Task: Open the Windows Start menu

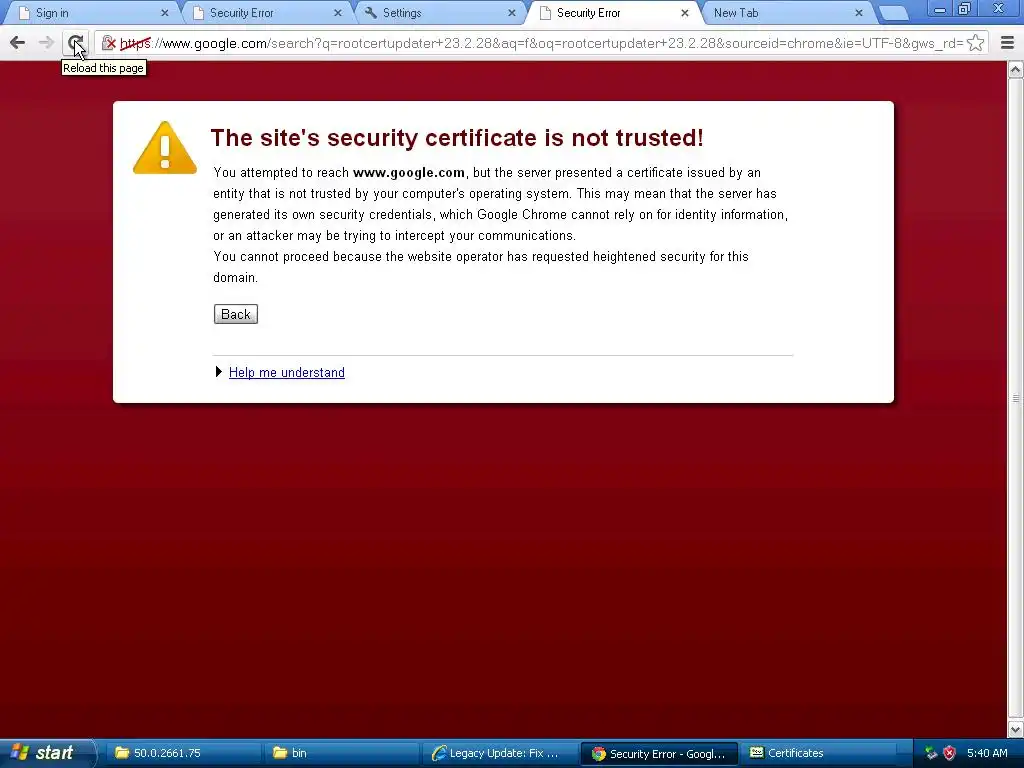Action: [x=46, y=753]
